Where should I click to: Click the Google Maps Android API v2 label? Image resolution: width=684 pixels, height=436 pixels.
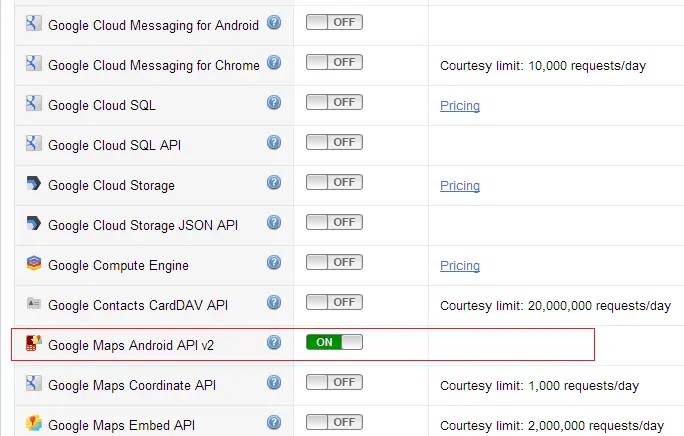131,346
